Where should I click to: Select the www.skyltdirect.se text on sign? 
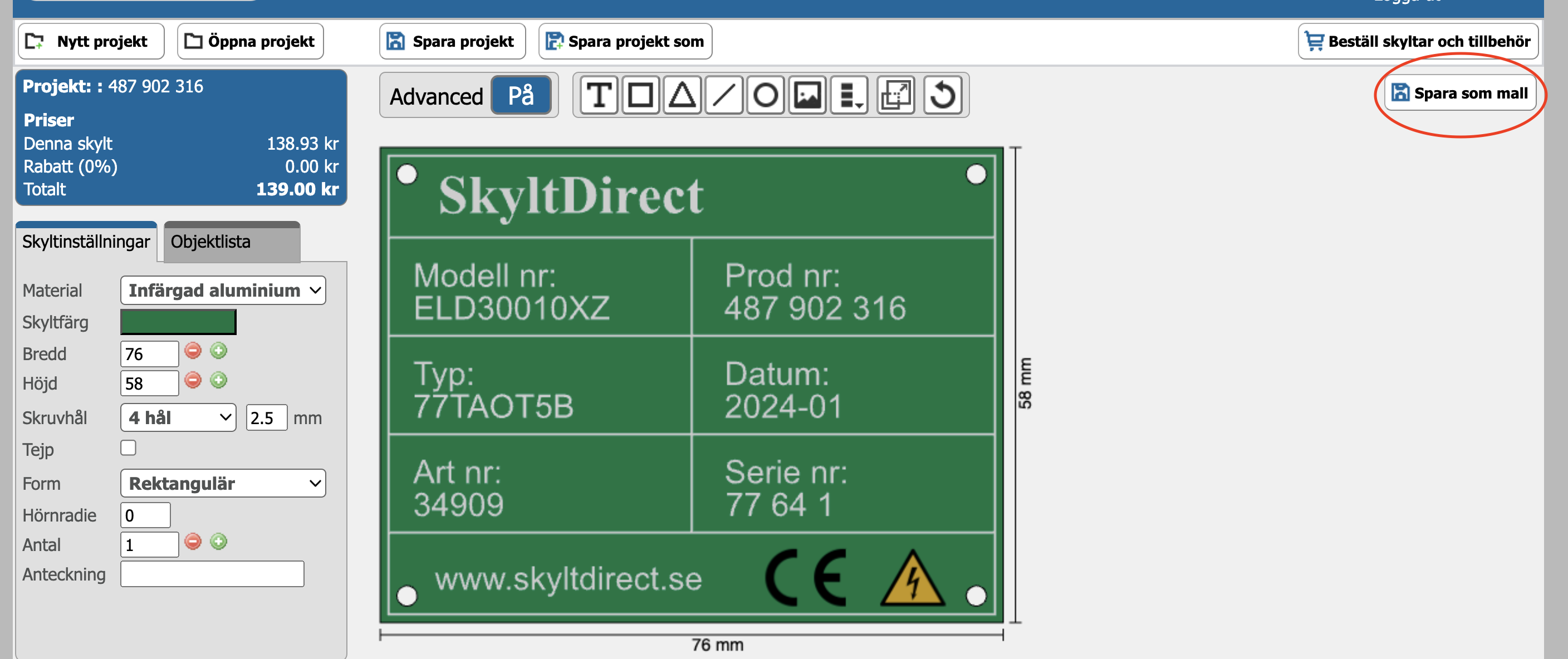pyautogui.click(x=569, y=579)
